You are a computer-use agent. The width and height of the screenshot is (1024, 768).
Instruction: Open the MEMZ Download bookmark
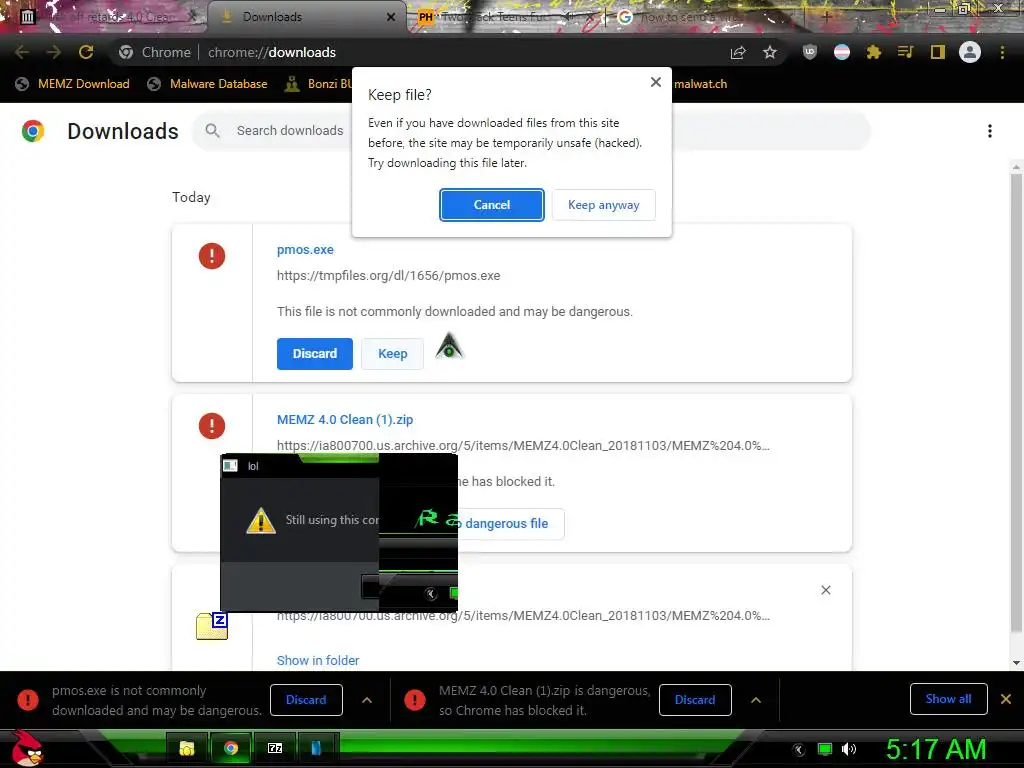coord(72,84)
